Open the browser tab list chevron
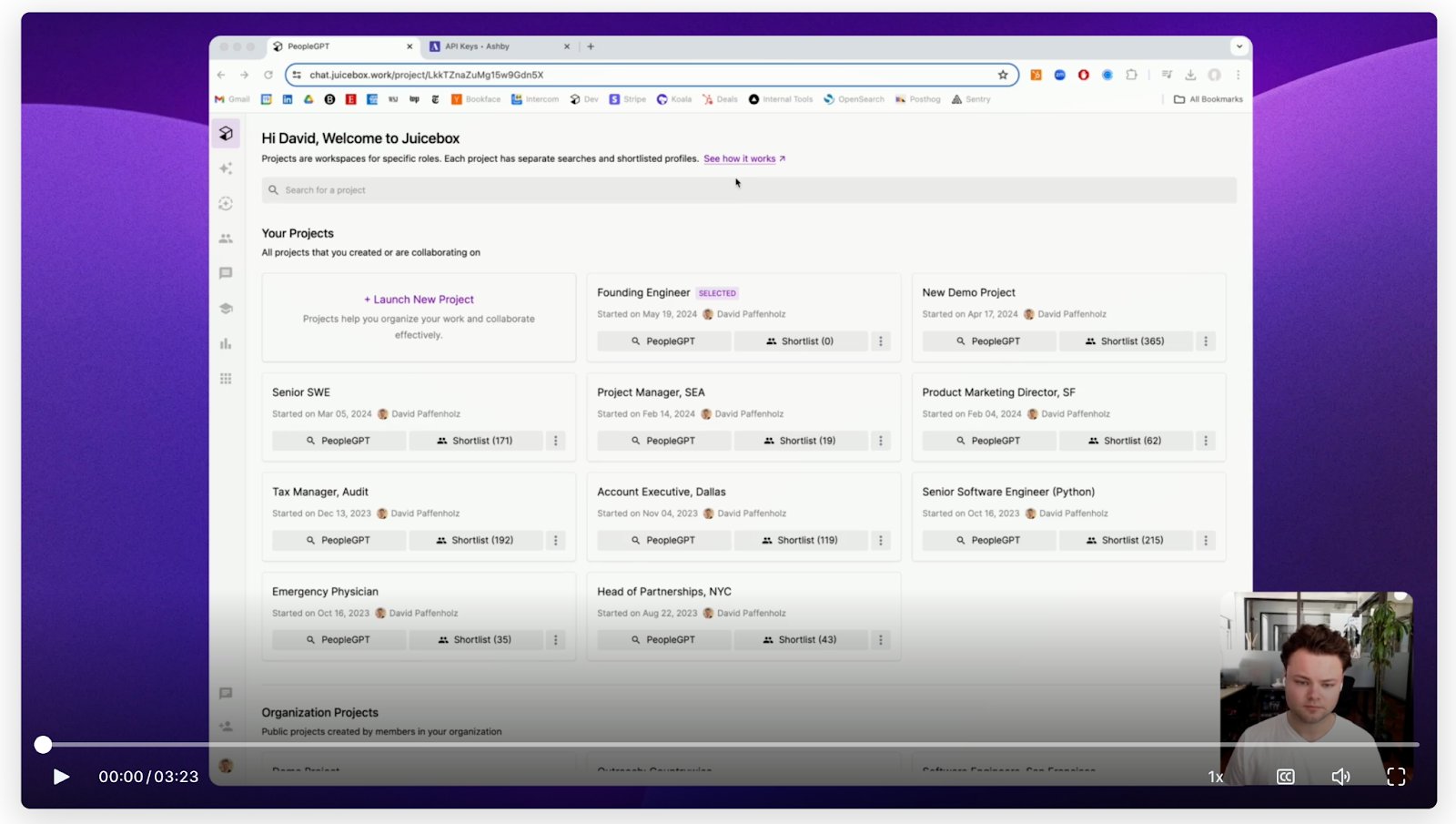 (1239, 46)
